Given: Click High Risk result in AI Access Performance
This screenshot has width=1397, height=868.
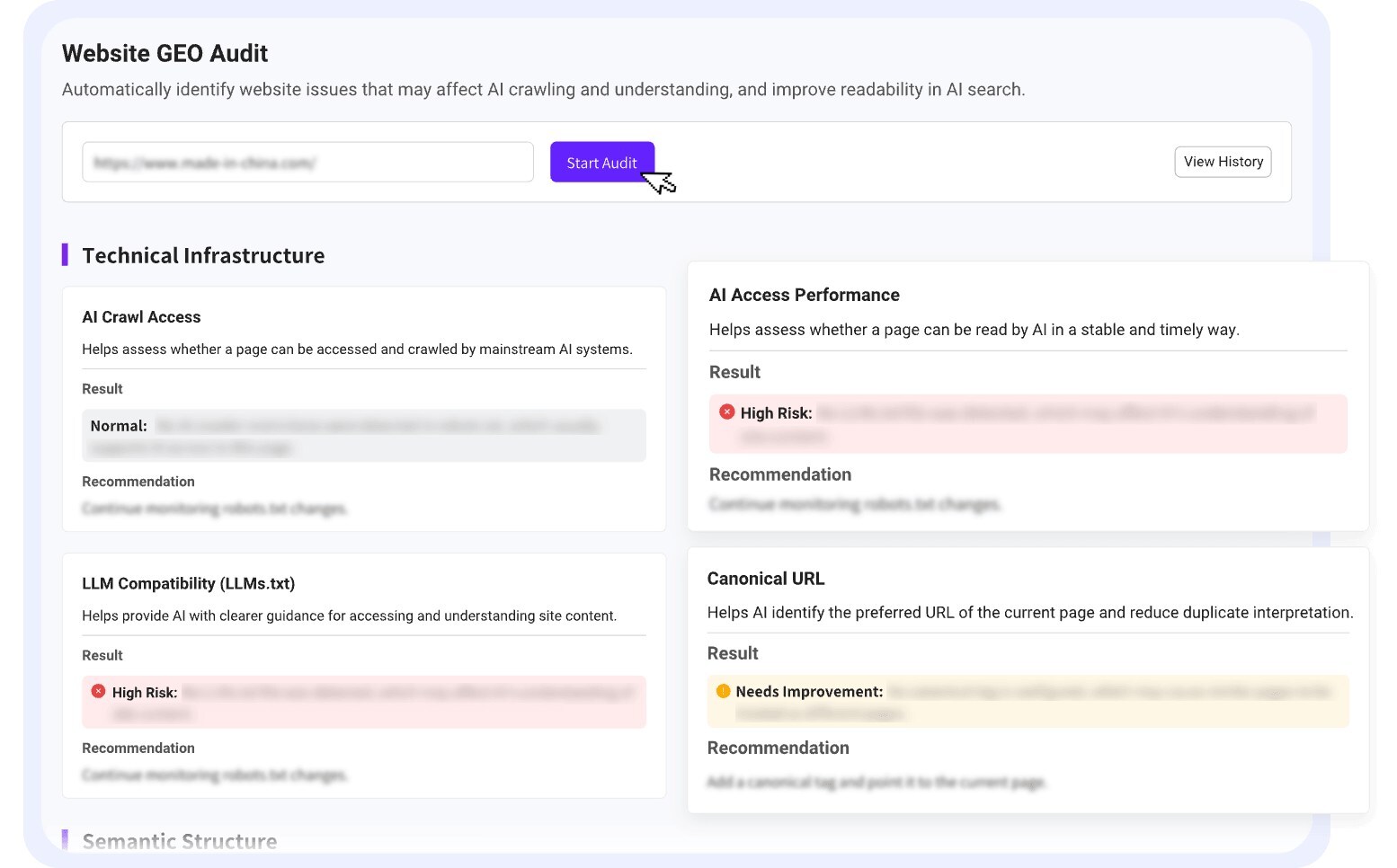Looking at the screenshot, I should [1028, 424].
